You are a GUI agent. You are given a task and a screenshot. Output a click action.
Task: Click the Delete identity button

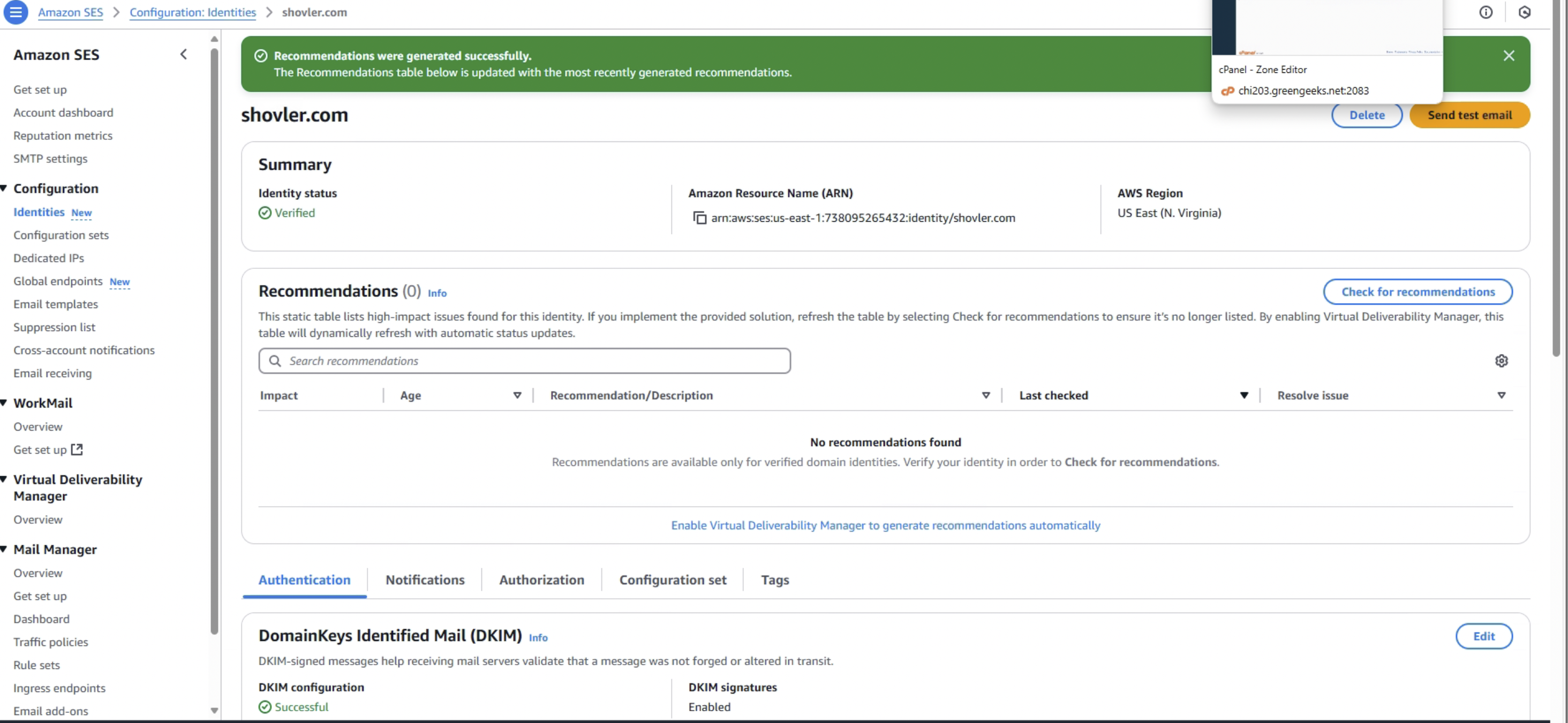coord(1367,115)
